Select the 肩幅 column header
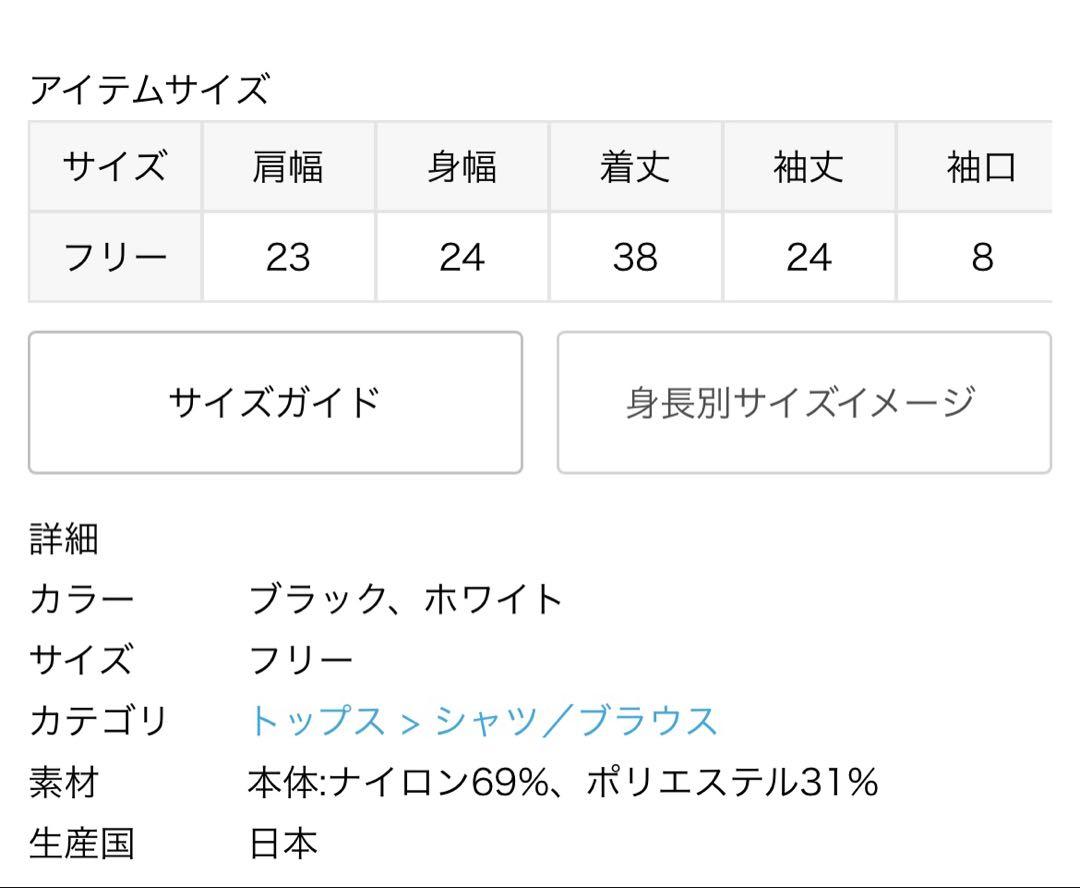1080x888 pixels. point(289,167)
